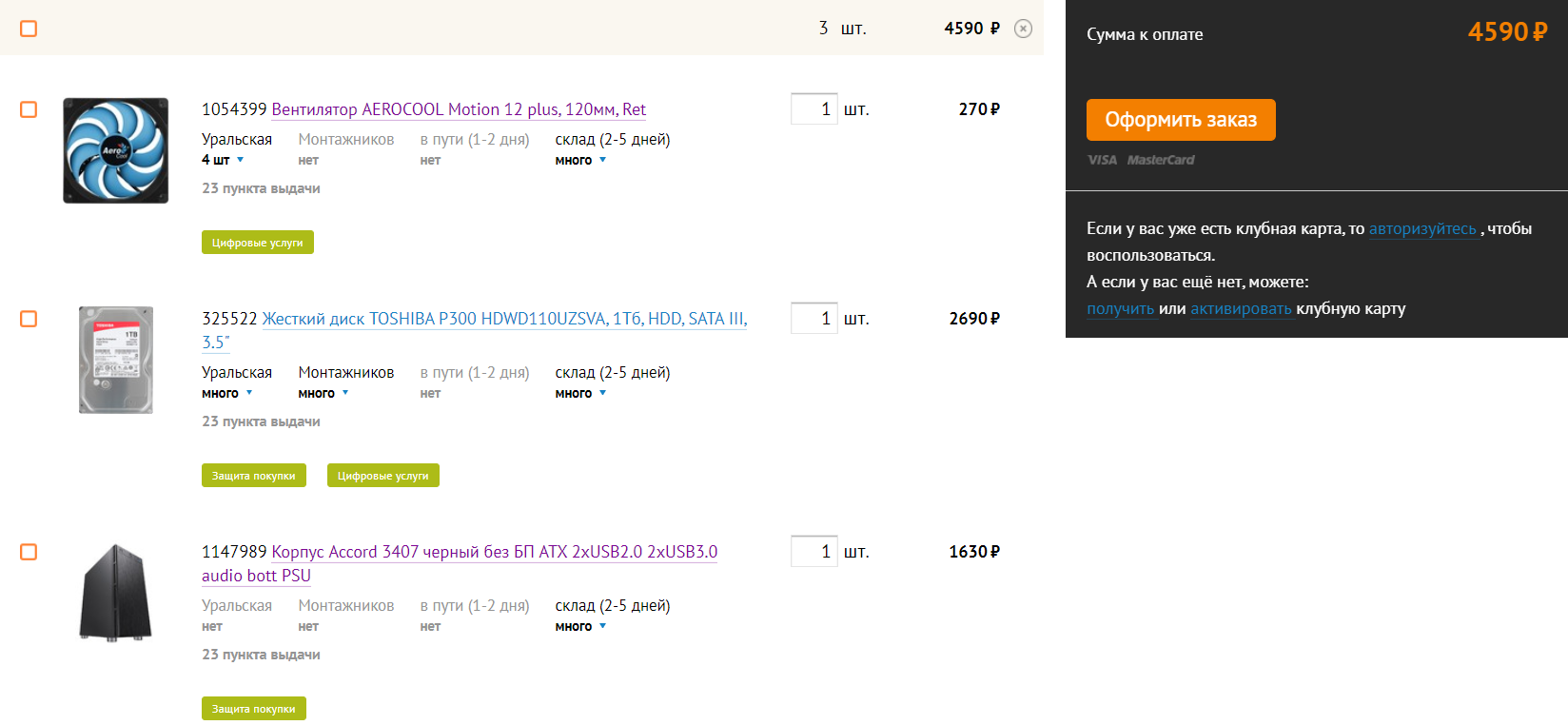Click the 1630 ₽ case price
Screen dimensions: 1568x725
(x=974, y=552)
